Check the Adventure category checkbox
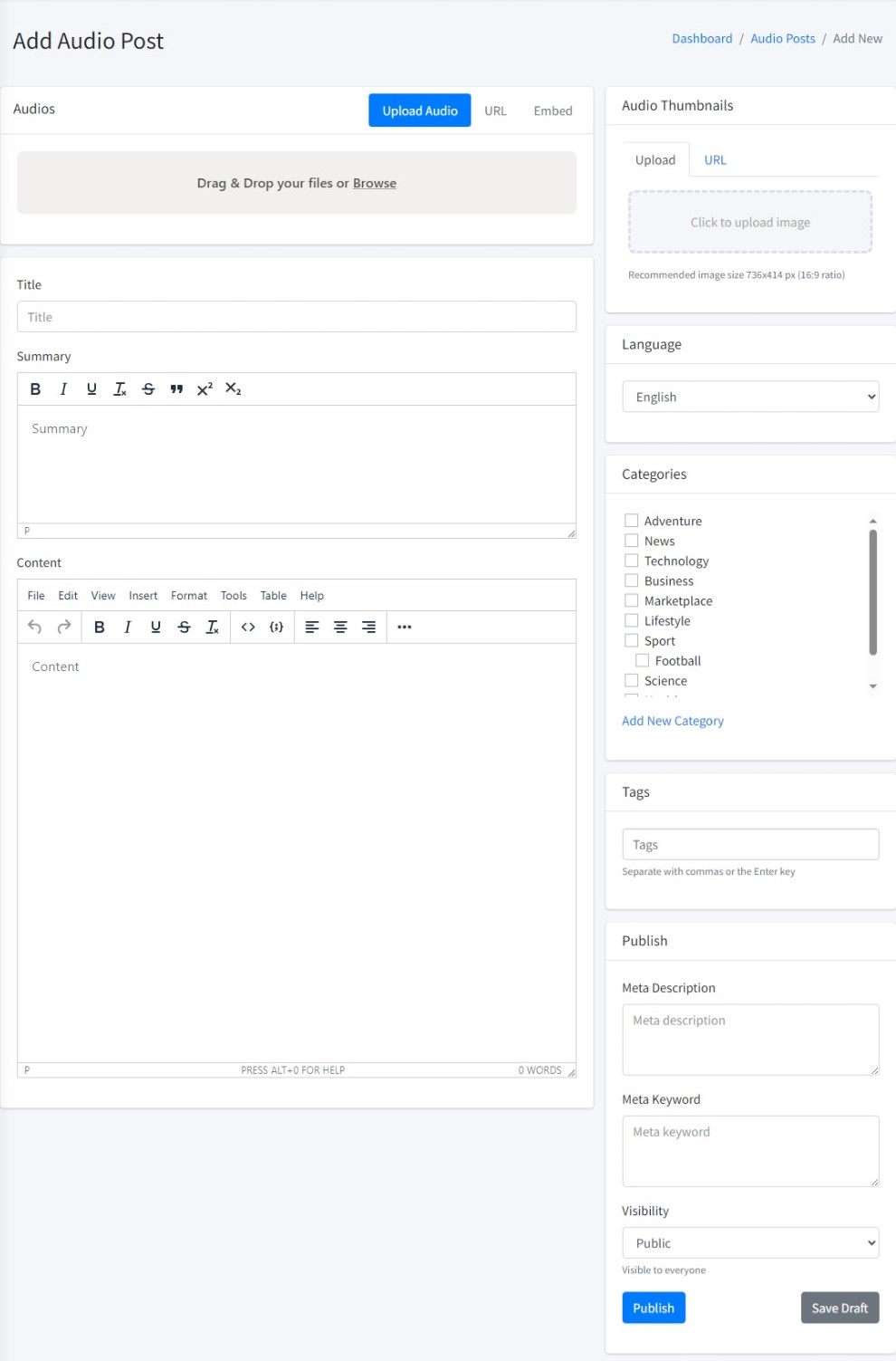896x1361 pixels. (x=632, y=521)
